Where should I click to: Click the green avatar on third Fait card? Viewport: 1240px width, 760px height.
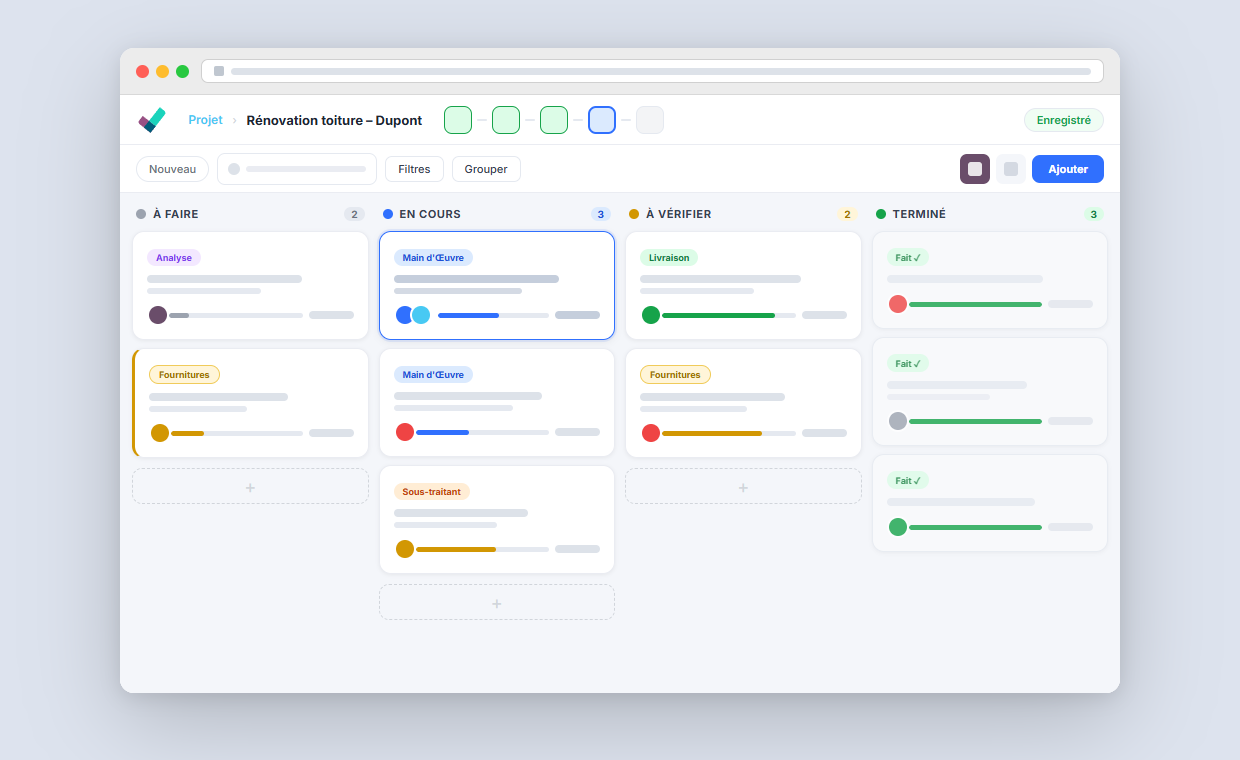(898, 527)
